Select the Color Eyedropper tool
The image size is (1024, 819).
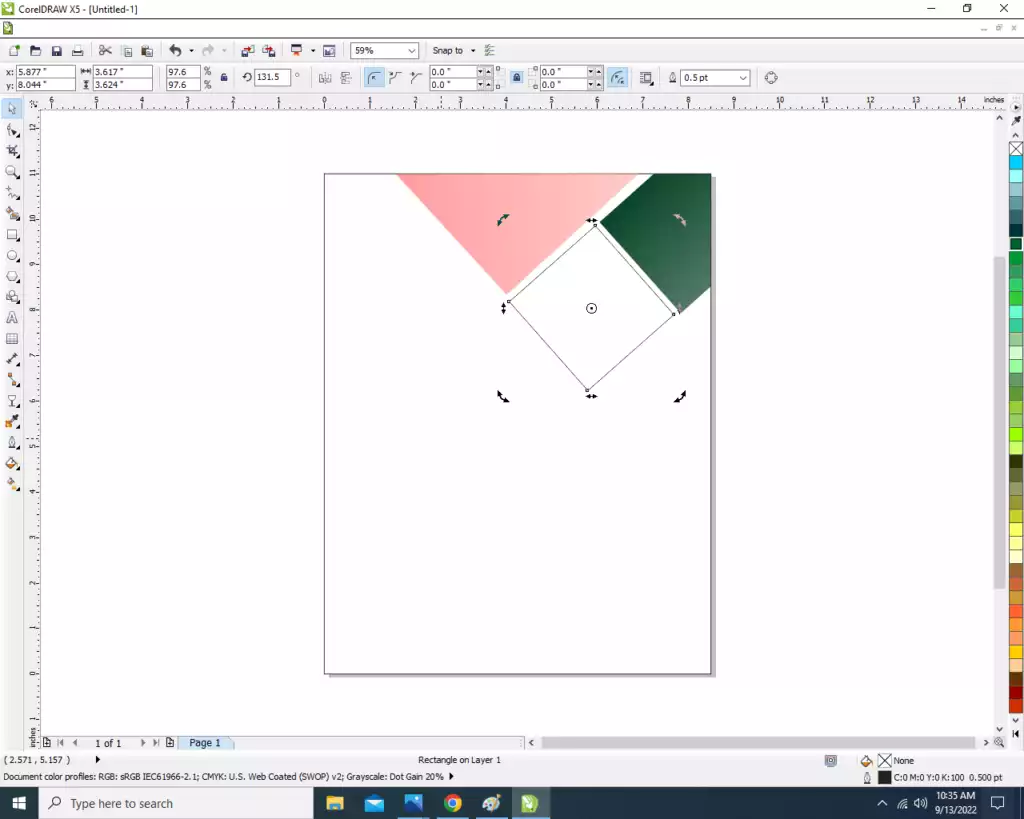[x=12, y=422]
